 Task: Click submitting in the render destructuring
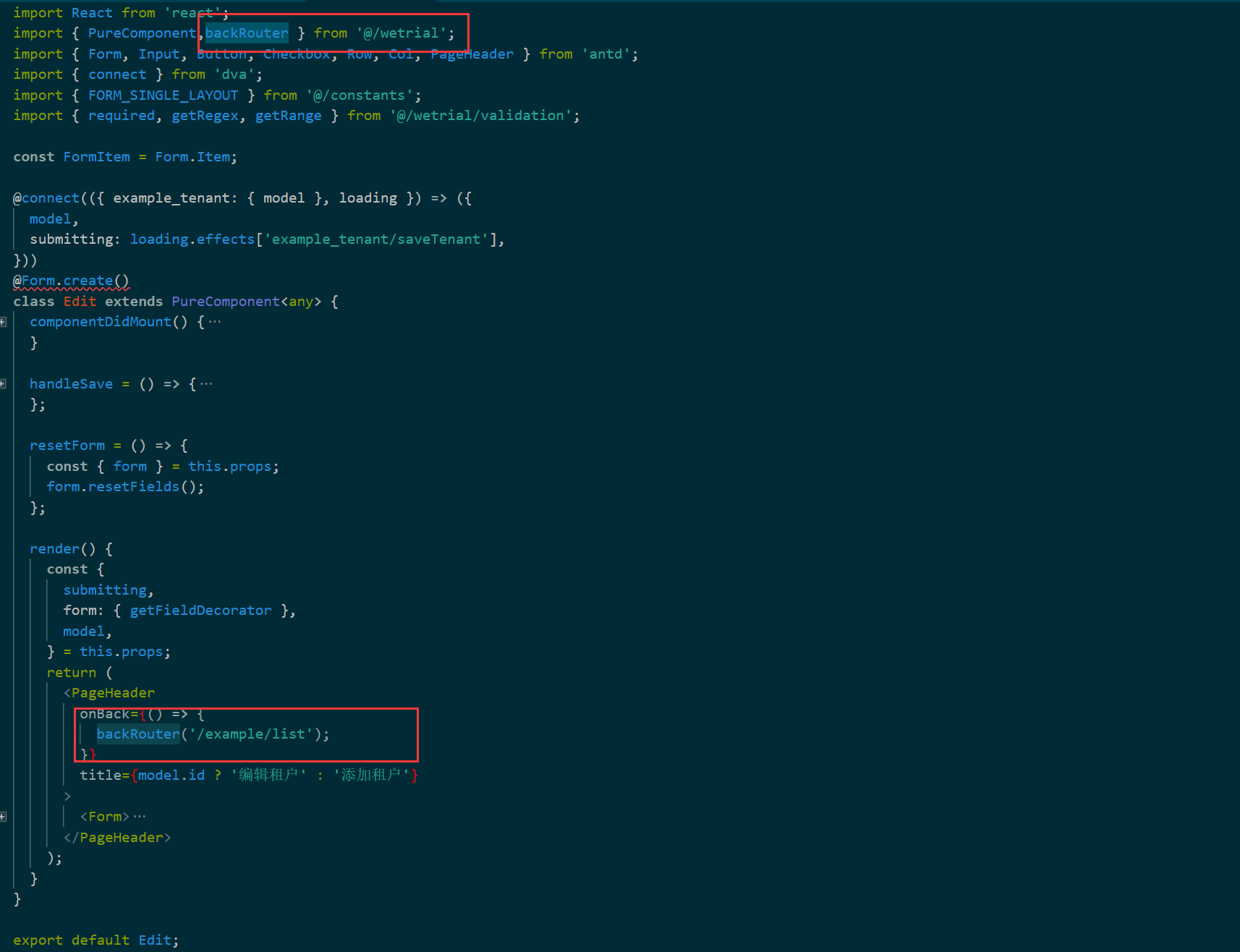pyautogui.click(x=105, y=590)
